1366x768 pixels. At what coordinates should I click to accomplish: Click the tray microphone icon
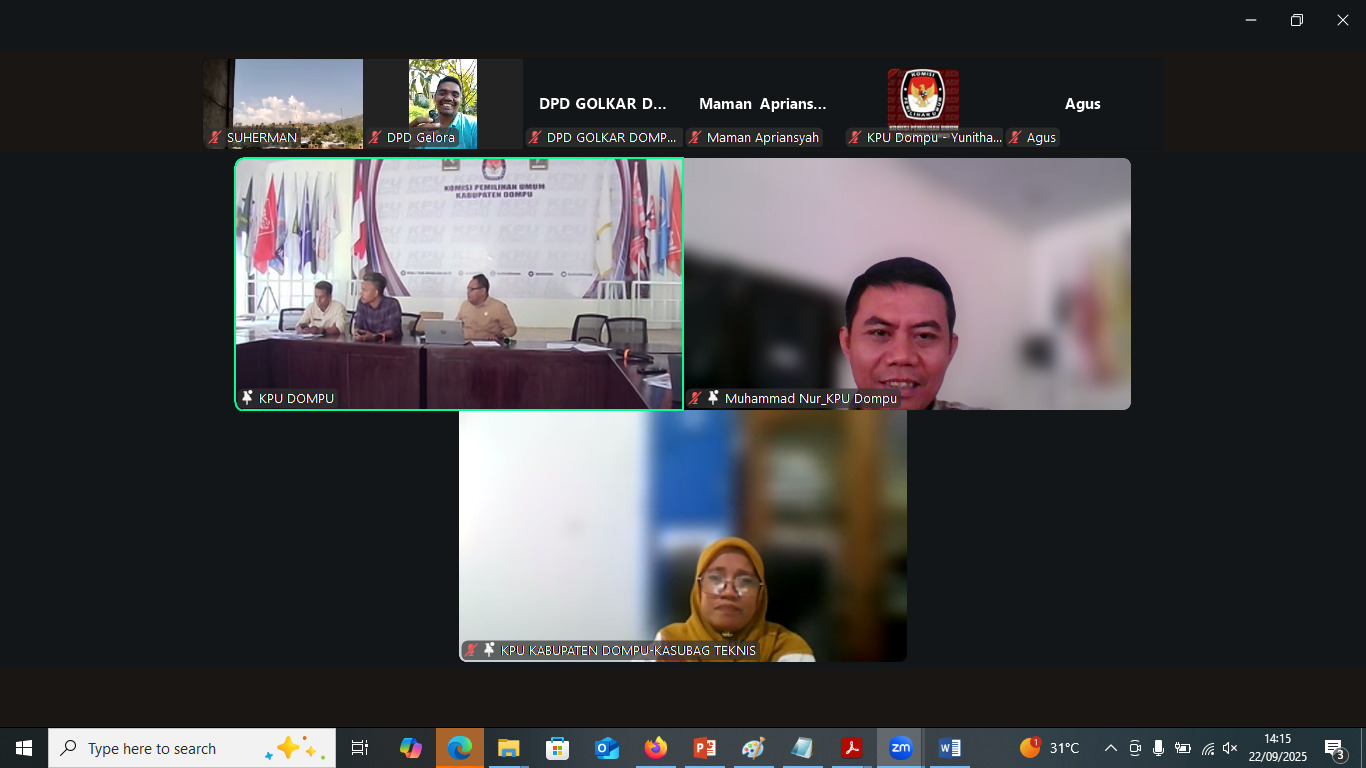pos(1158,748)
